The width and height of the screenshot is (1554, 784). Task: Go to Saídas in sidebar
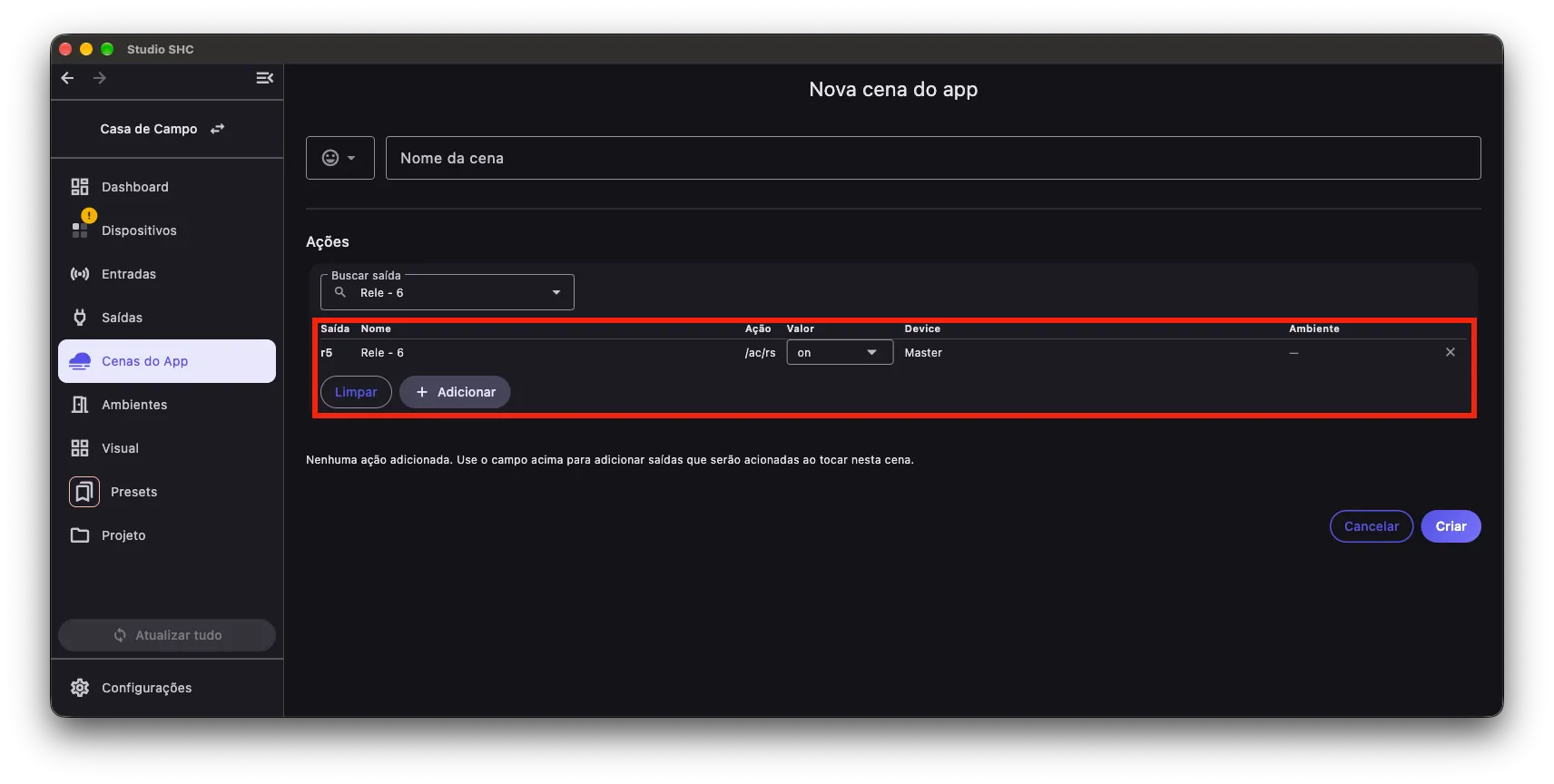click(167, 318)
